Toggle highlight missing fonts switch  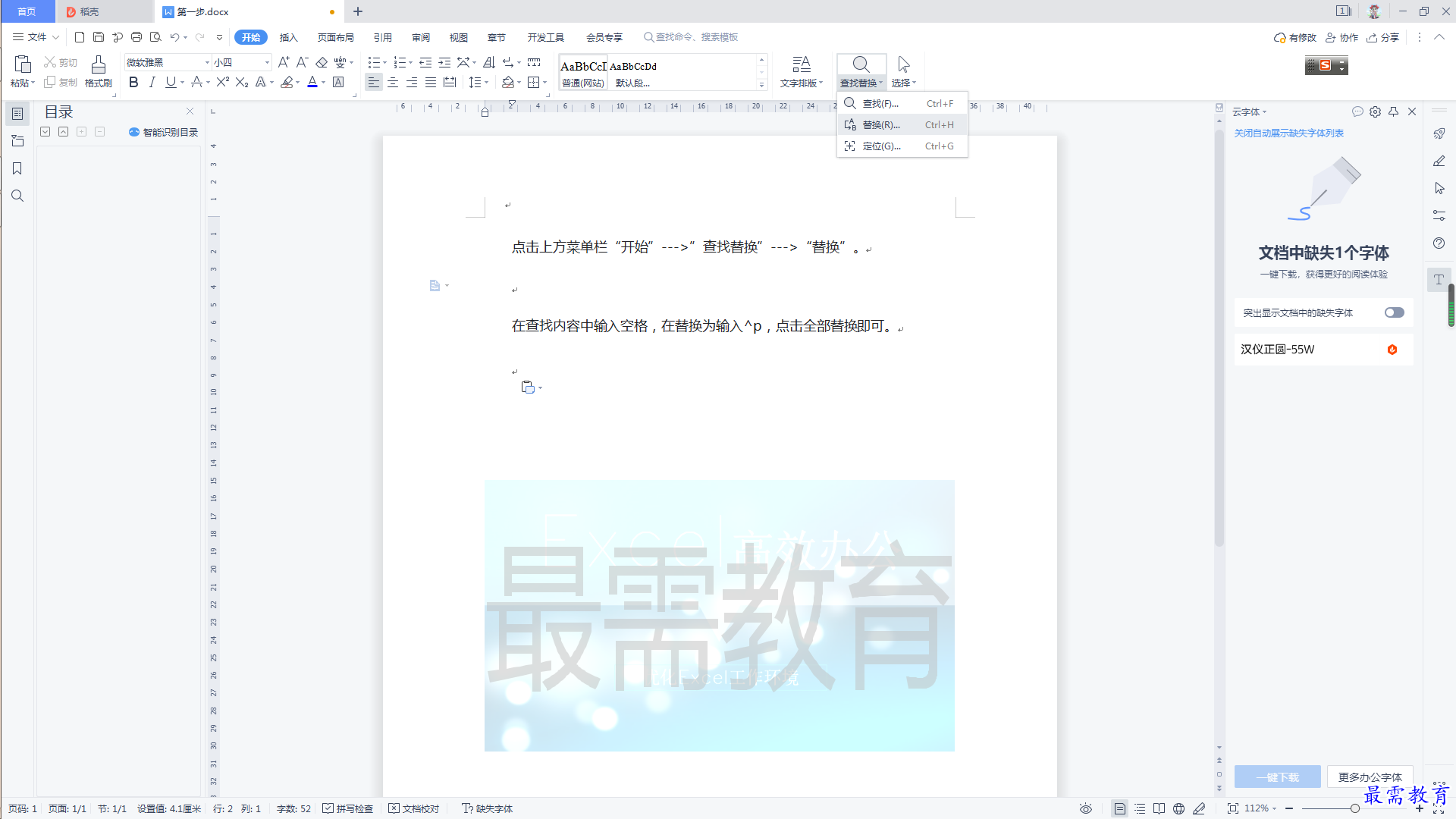pyautogui.click(x=1394, y=312)
